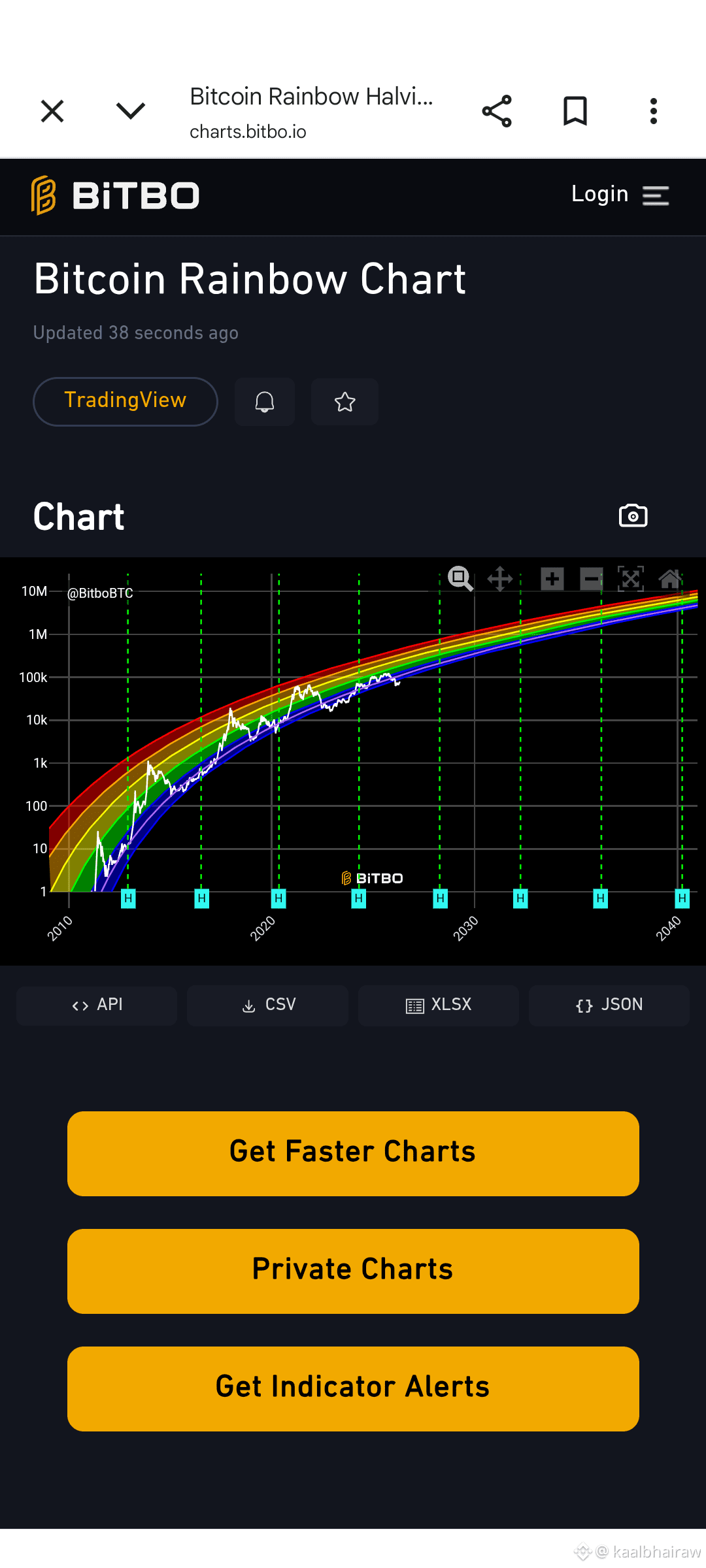The width and height of the screenshot is (706, 1568).
Task: Click the H halving marker near 2040
Action: click(x=682, y=899)
